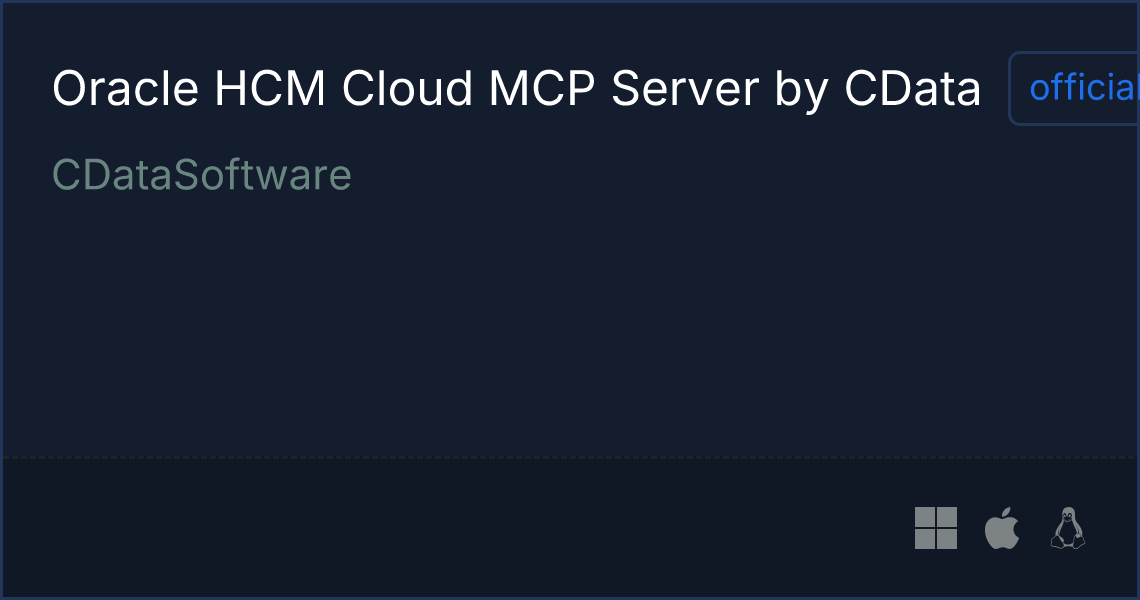Click the word "by" in the heading
The image size is (1140, 600).
(801, 92)
